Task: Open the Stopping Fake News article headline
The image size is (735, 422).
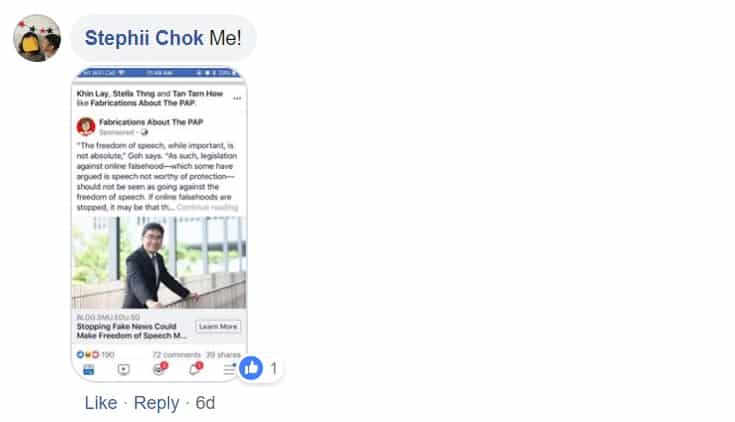Action: [x=131, y=331]
